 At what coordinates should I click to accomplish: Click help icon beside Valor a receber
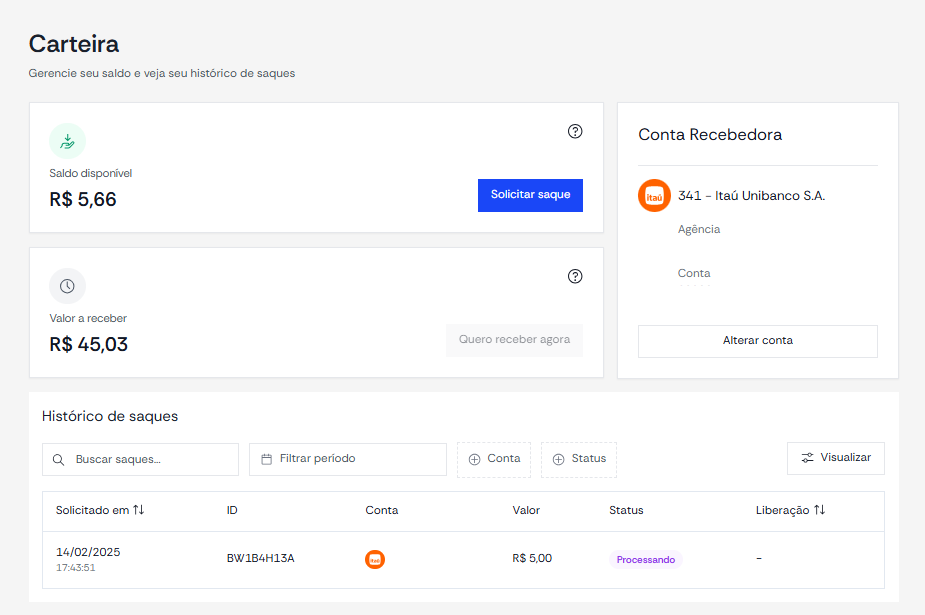click(x=575, y=277)
